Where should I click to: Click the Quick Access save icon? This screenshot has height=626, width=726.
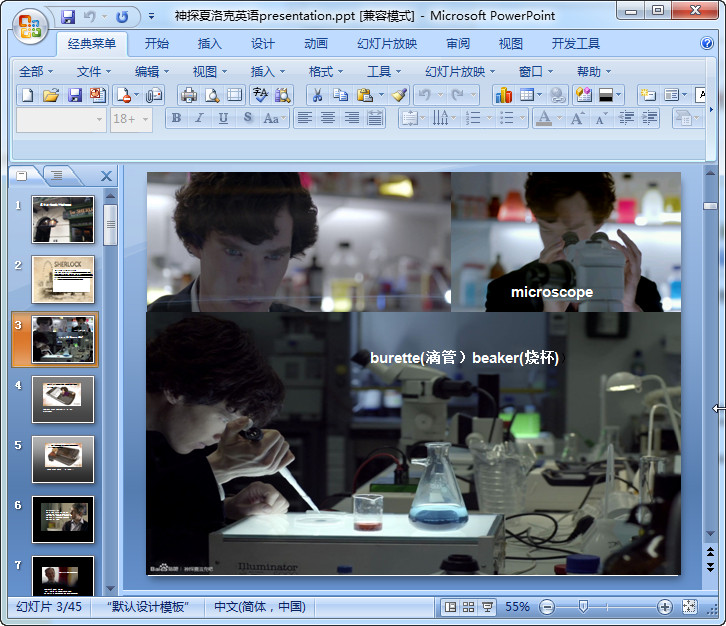[68, 18]
